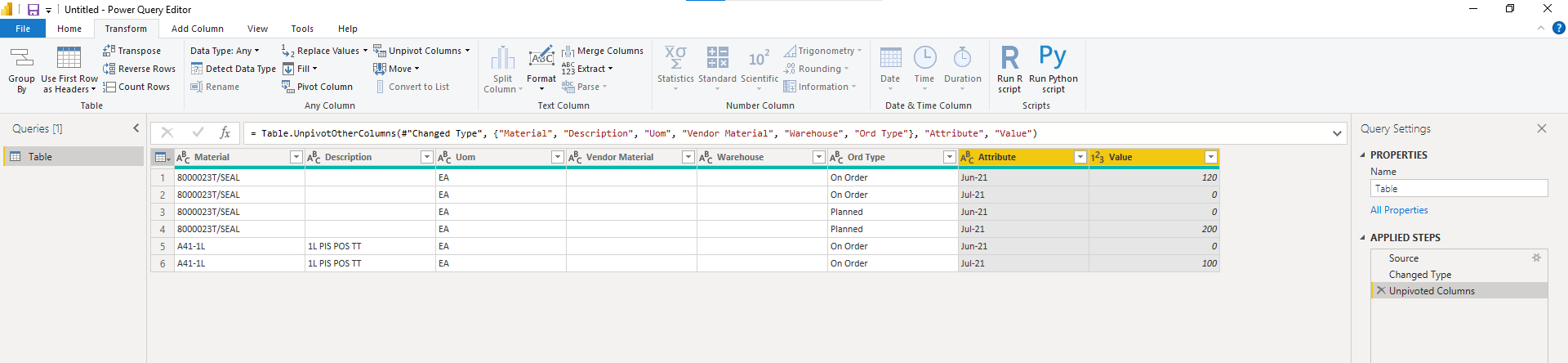The image size is (1568, 363).
Task: Open the All Properties link
Action: 1399,210
